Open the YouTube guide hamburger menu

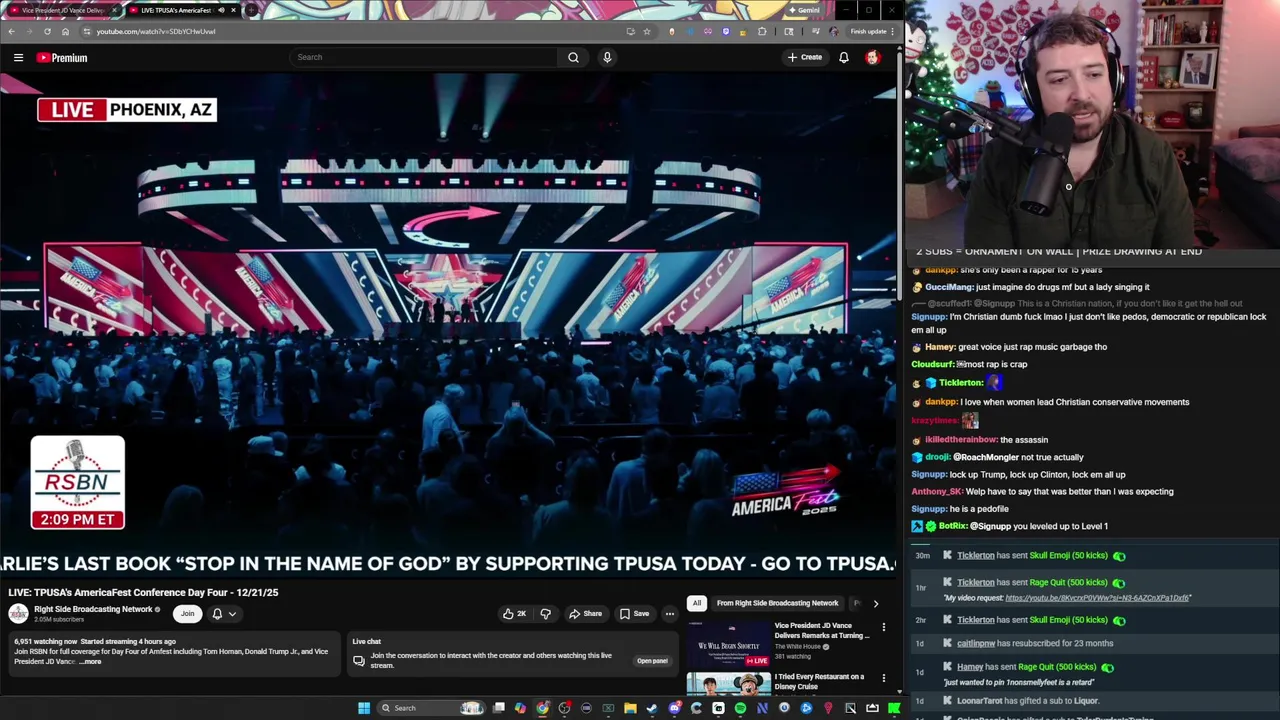point(18,57)
